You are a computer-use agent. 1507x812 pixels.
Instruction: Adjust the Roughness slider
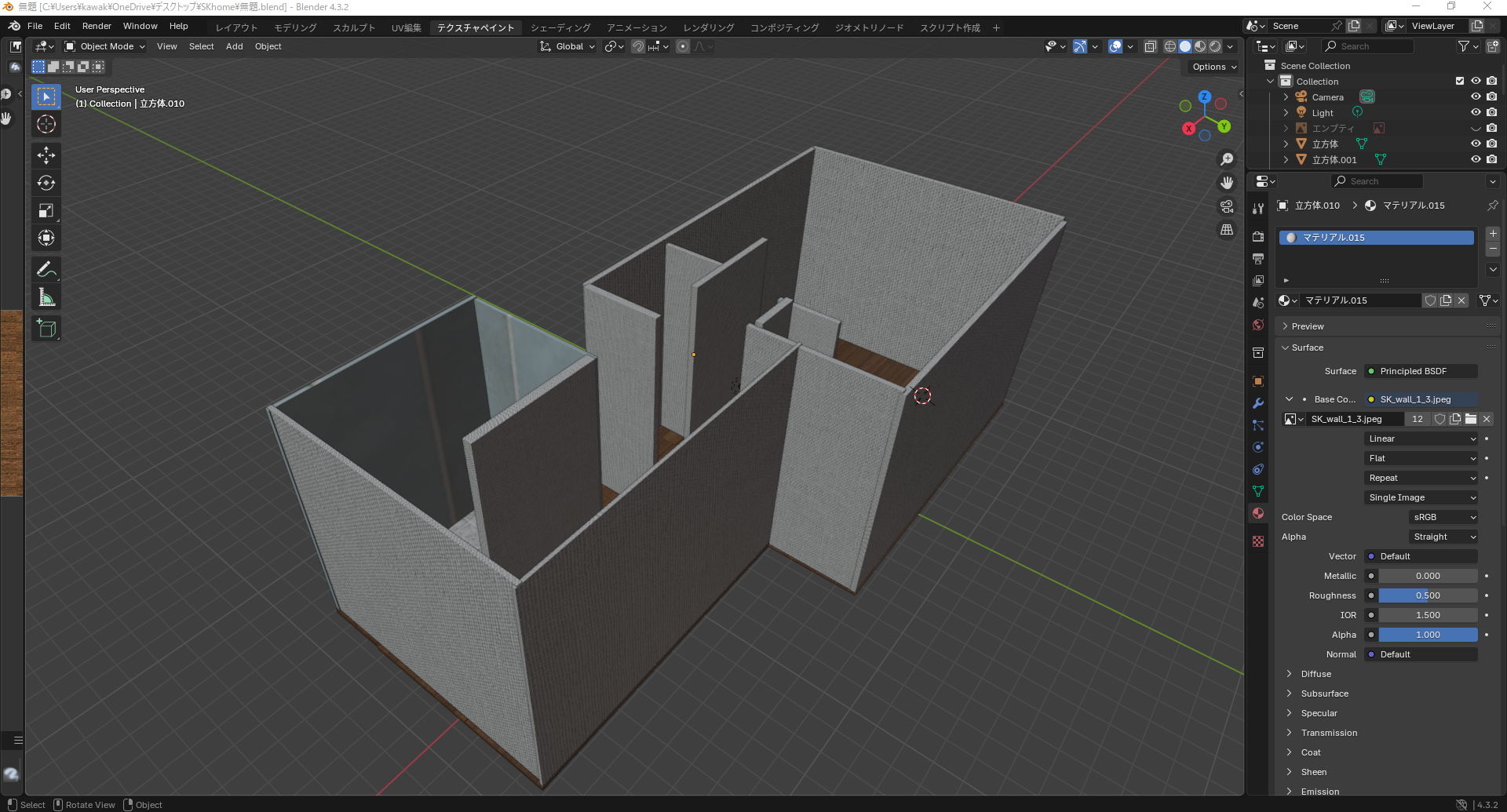[x=1427, y=595]
